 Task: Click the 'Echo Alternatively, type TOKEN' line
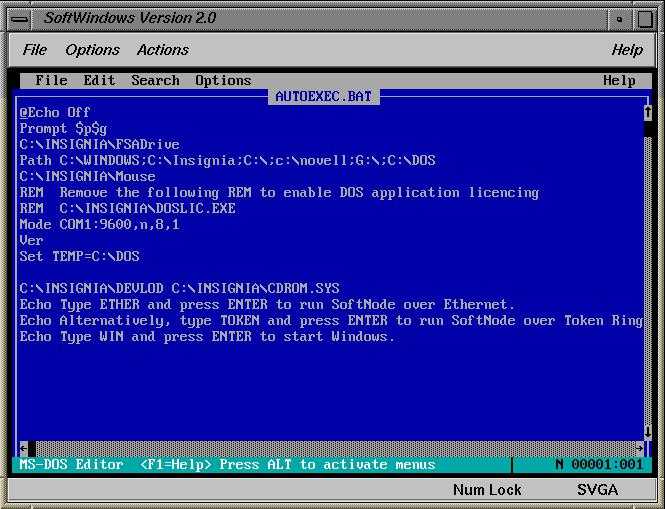331,321
